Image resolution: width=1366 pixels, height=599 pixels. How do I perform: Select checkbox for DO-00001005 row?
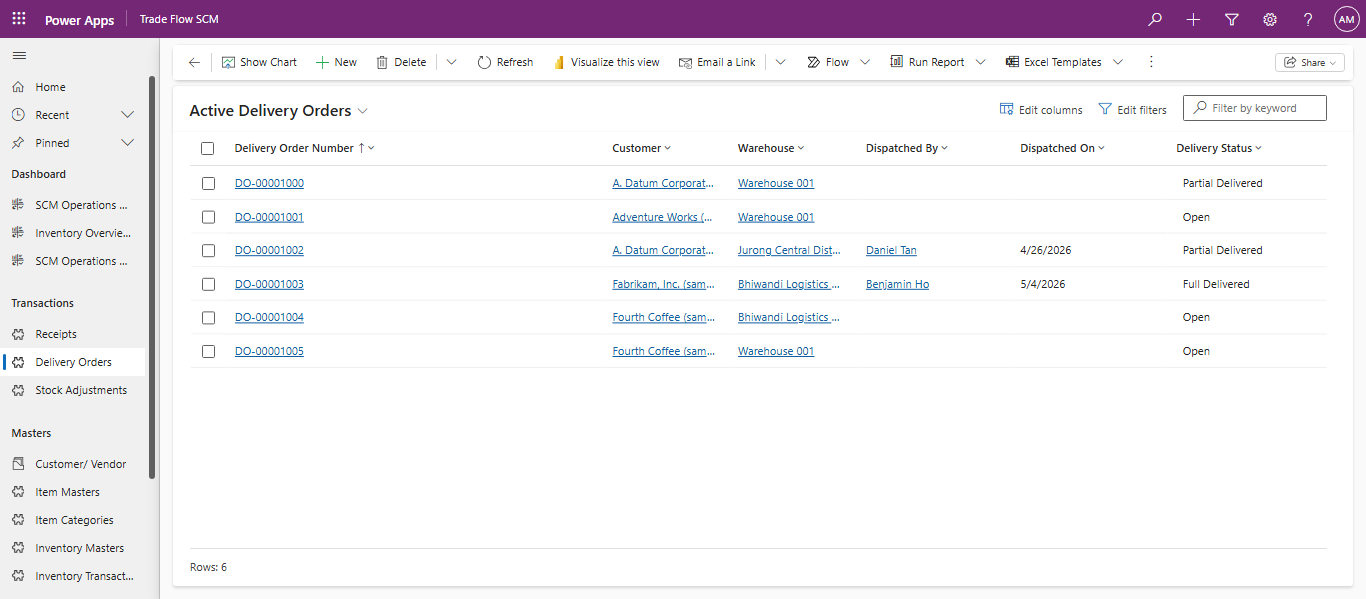208,351
